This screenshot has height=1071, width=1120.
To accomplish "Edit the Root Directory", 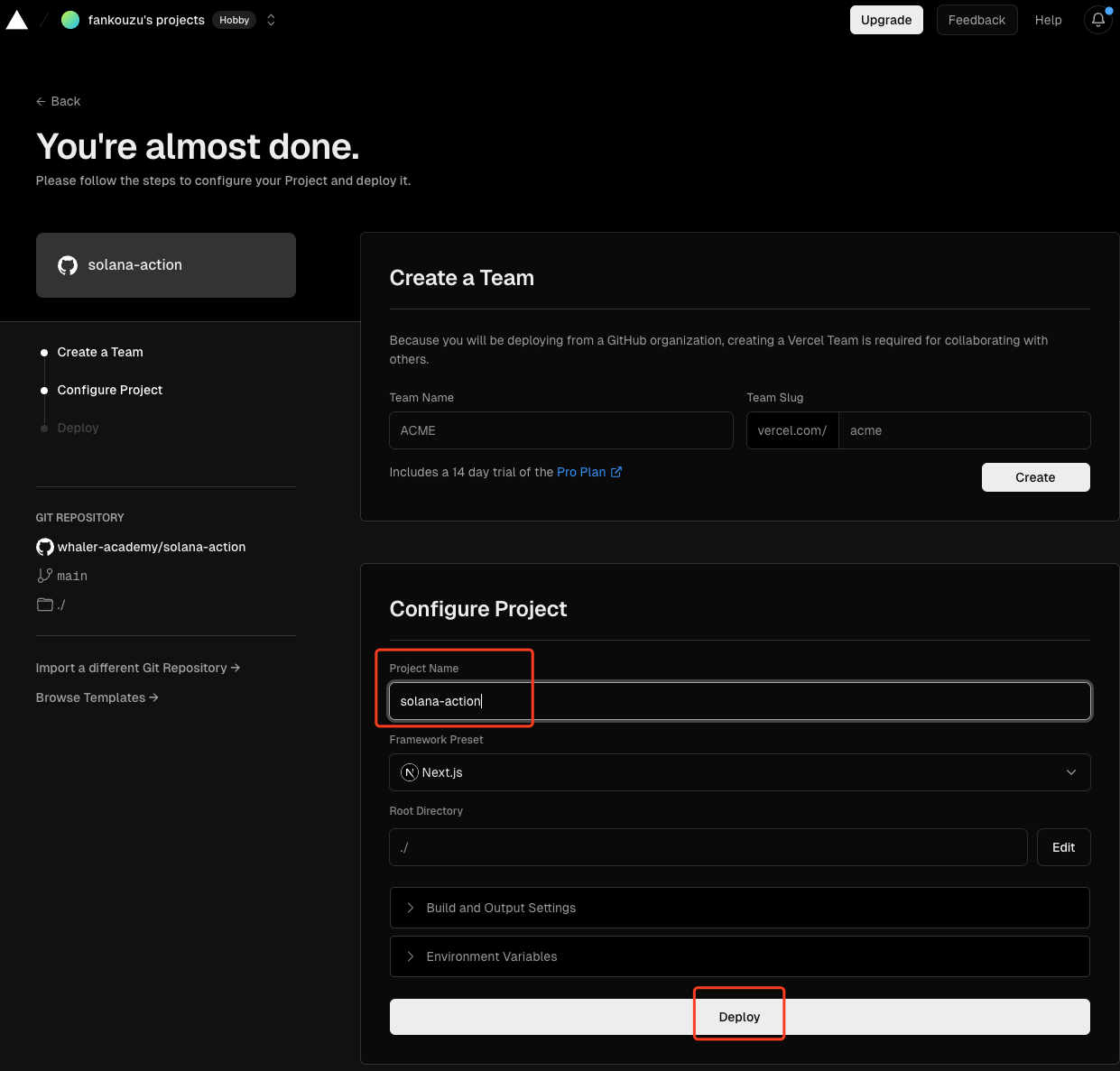I will 1063,847.
